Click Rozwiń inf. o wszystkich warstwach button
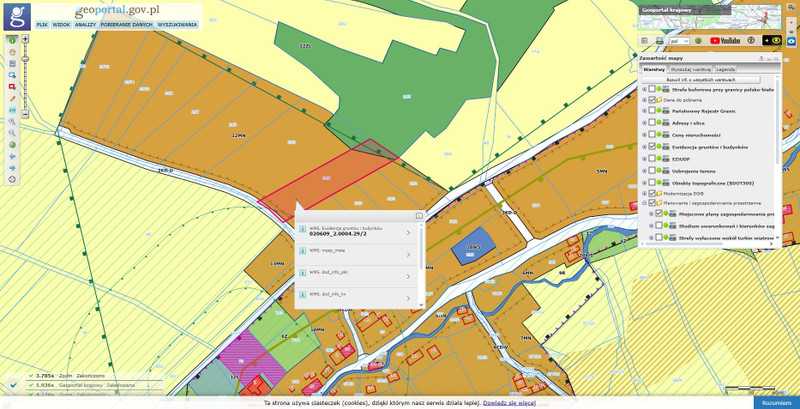 click(703, 79)
